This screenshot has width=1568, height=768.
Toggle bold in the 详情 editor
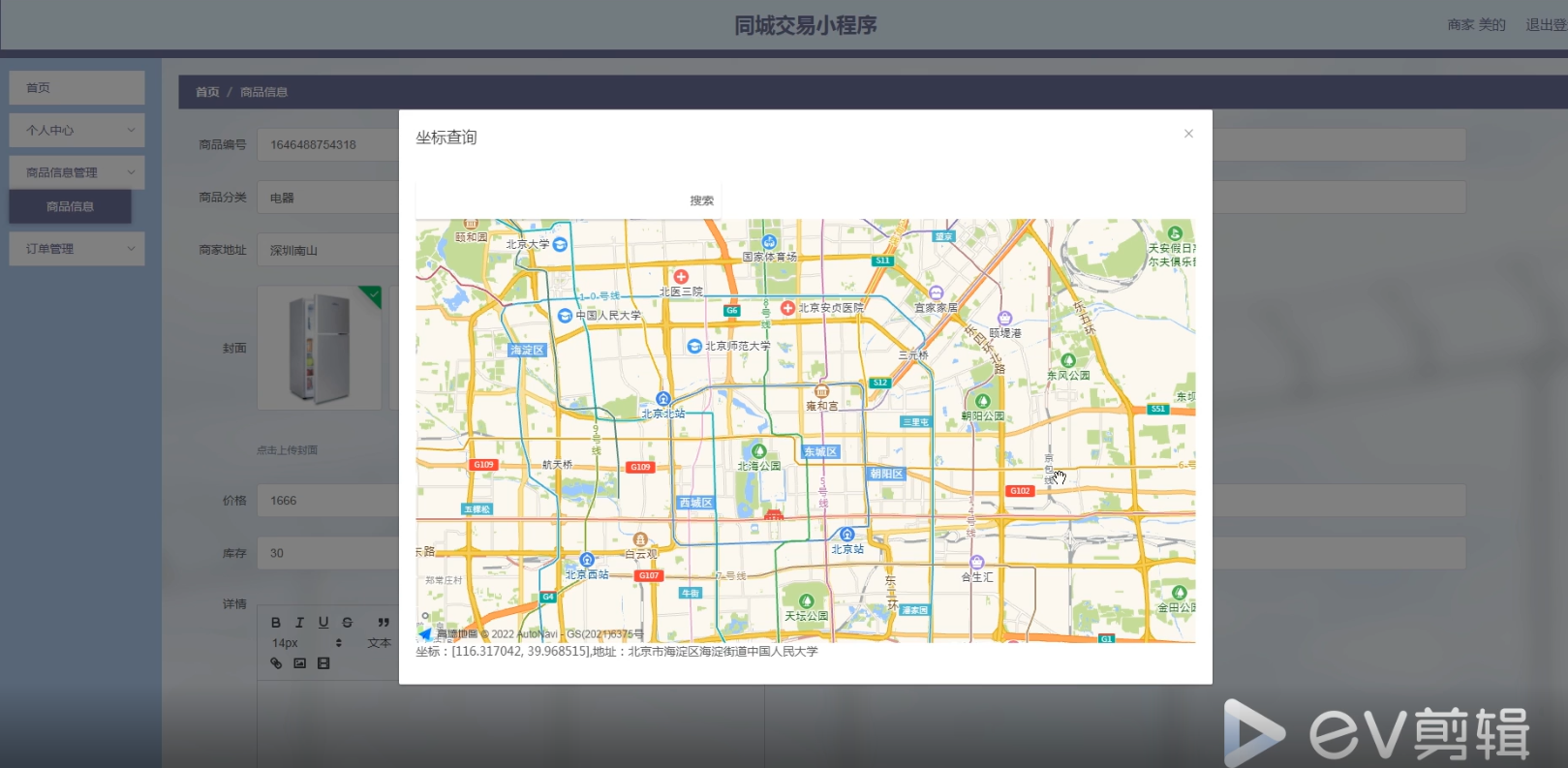276,623
